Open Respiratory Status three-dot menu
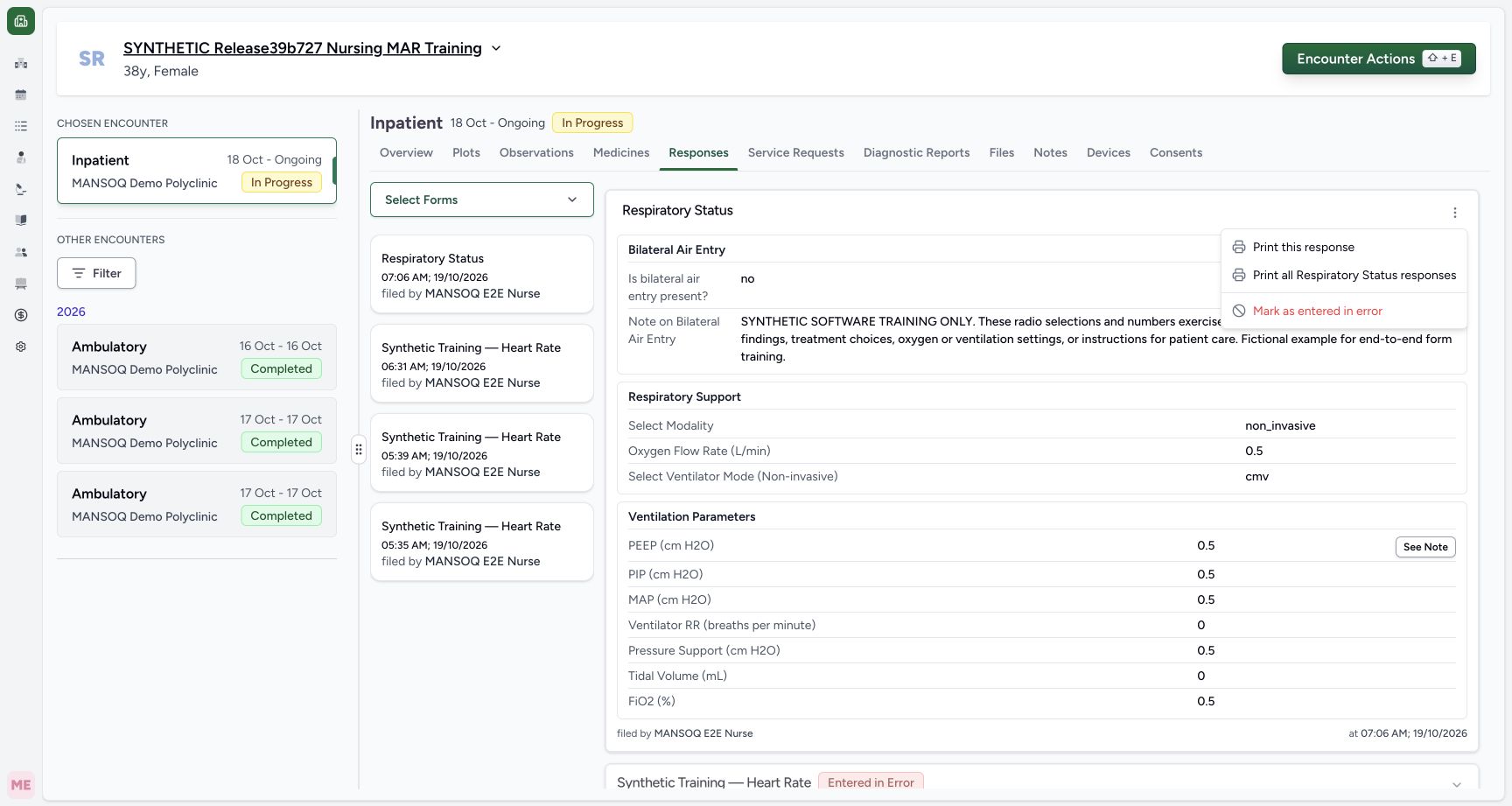The image size is (1512, 806). tap(1454, 213)
